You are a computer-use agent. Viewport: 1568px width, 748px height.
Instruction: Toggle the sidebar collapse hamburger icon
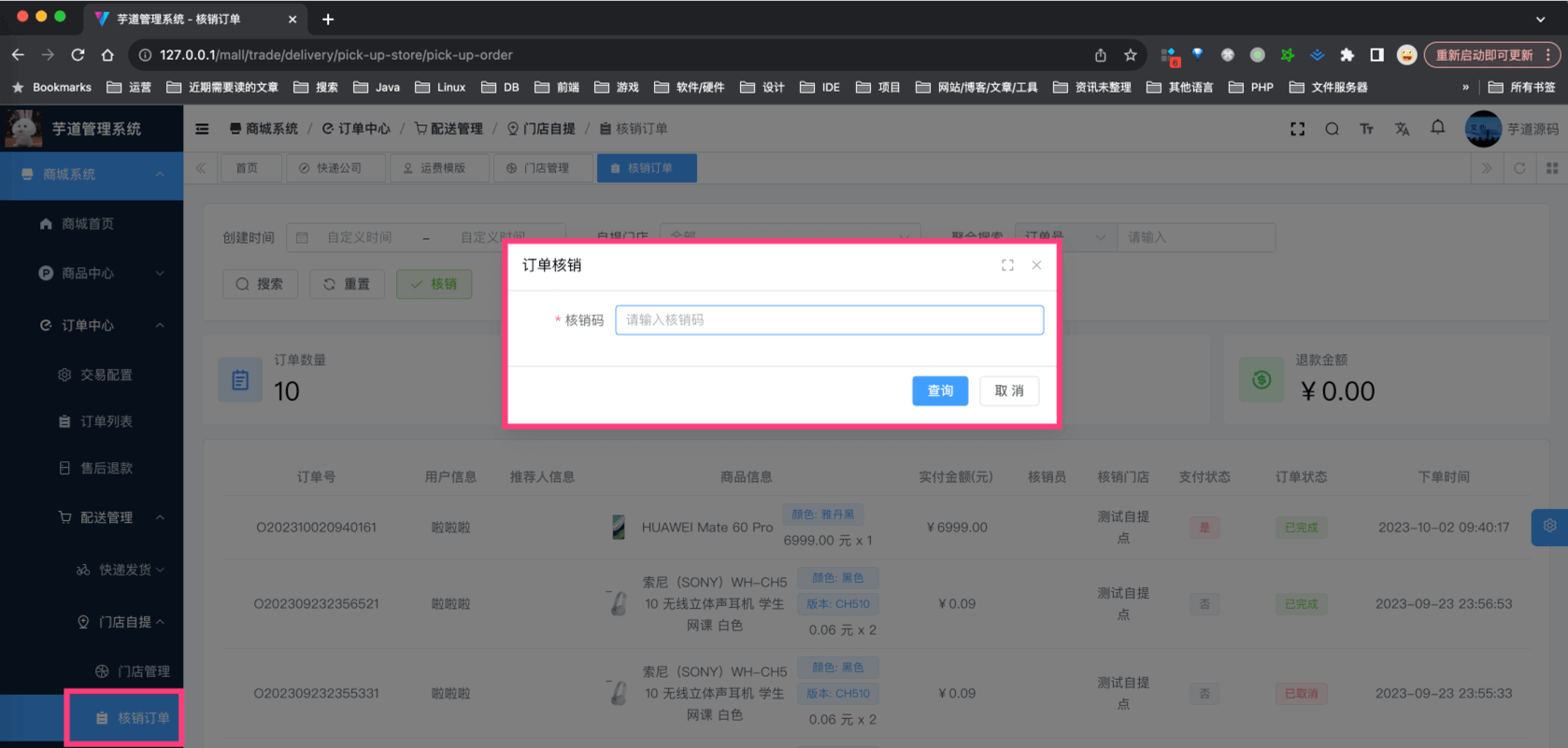[x=202, y=129]
